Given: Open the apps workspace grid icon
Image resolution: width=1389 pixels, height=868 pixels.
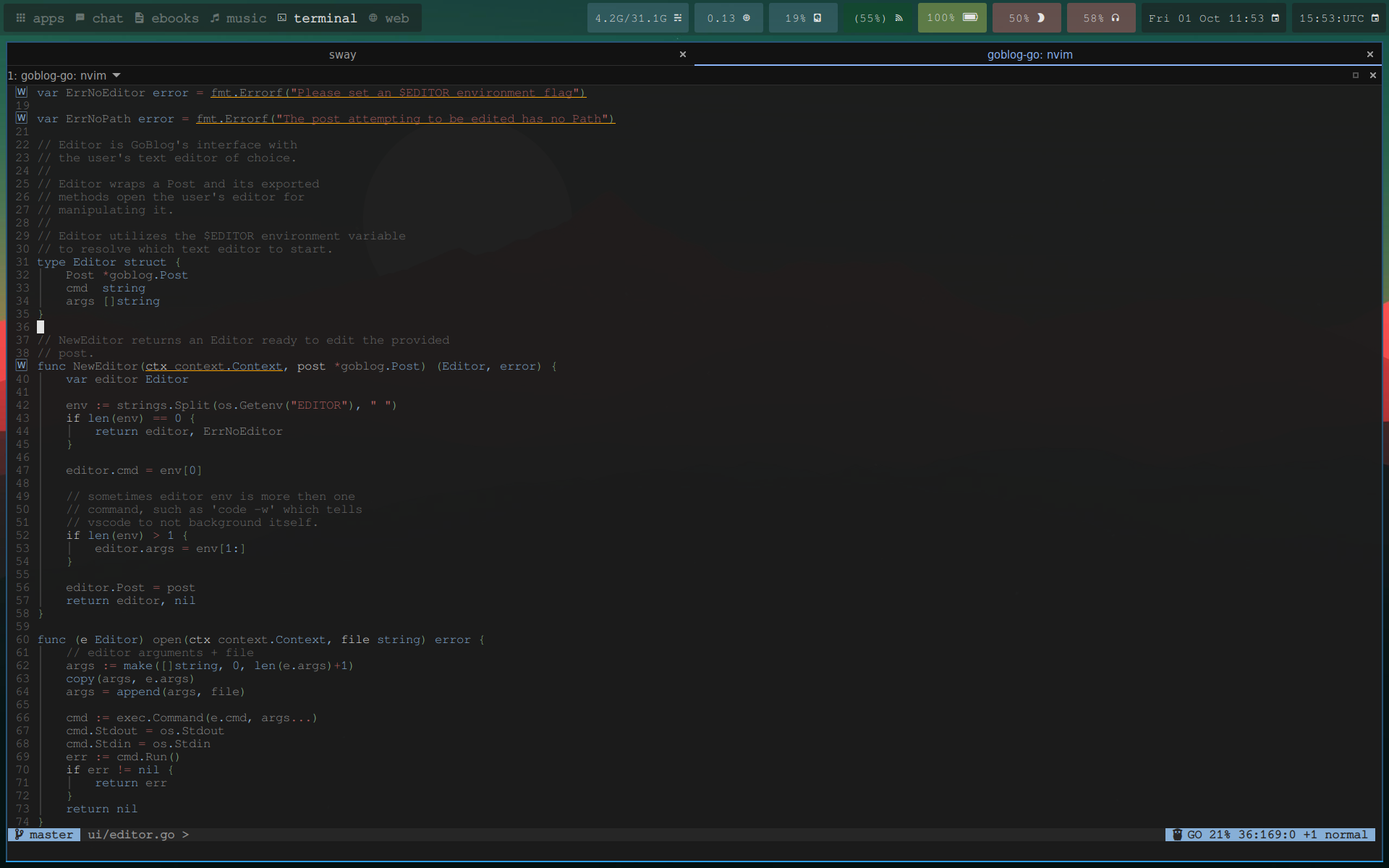Looking at the screenshot, I should point(21,18).
